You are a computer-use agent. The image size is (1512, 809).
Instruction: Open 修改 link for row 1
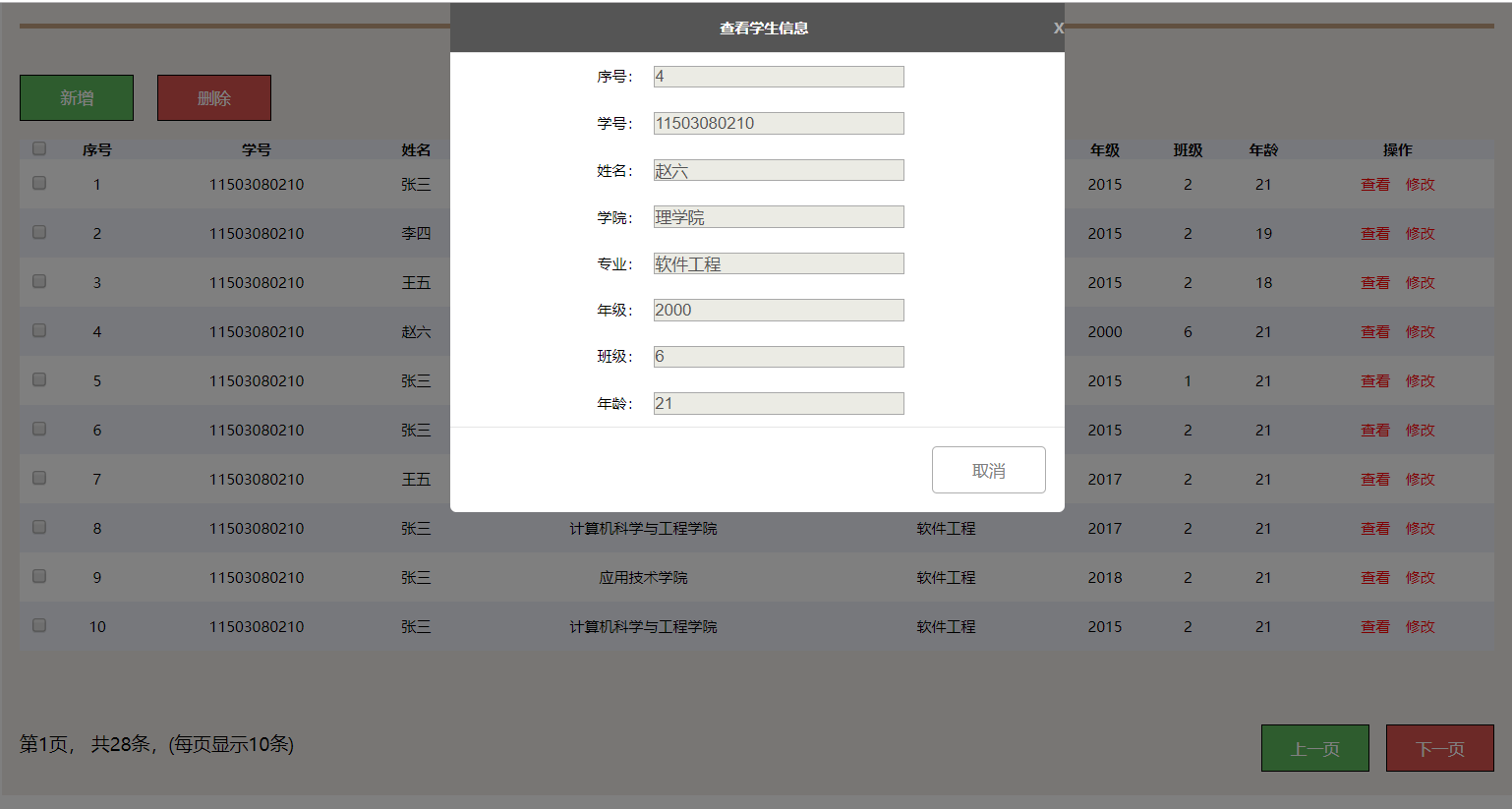pyautogui.click(x=1421, y=185)
